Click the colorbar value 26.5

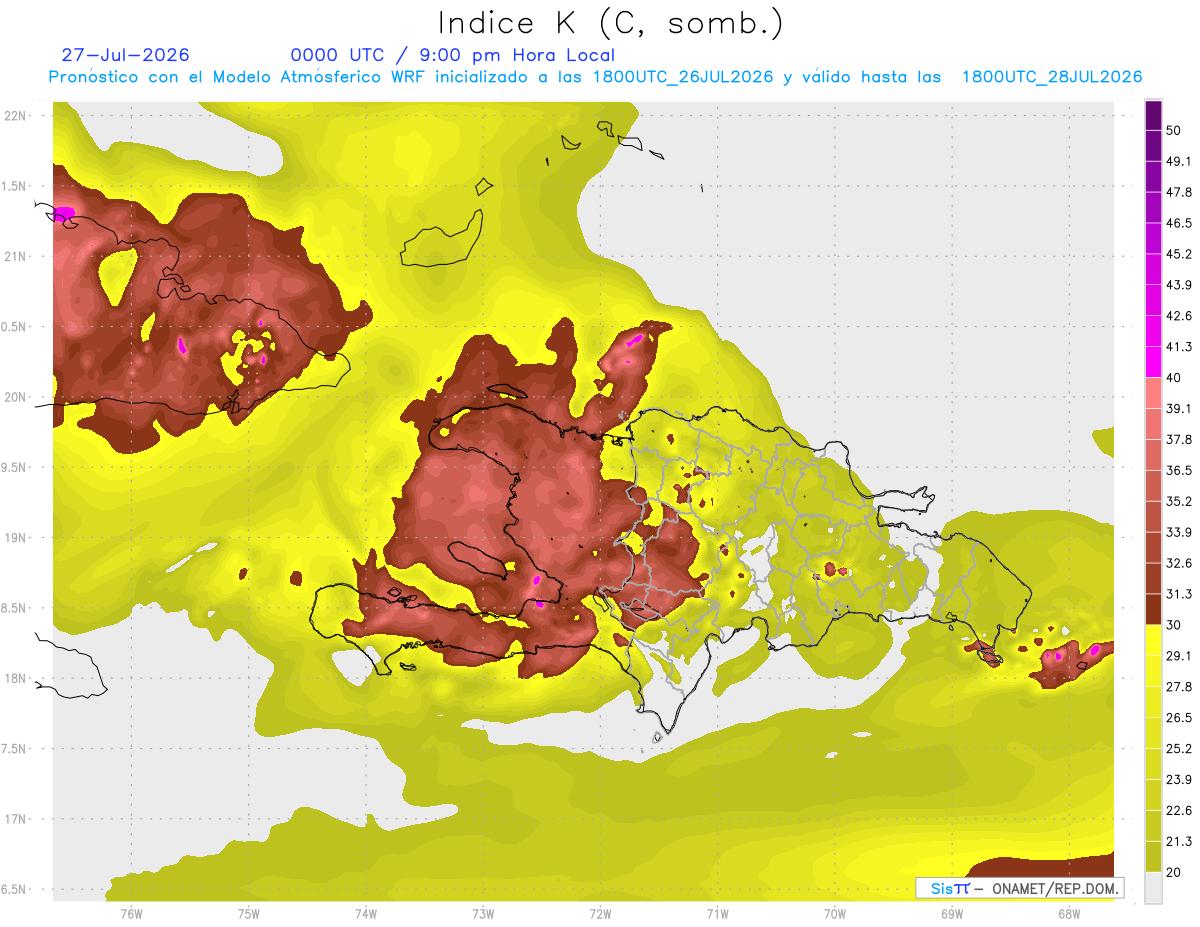point(1178,718)
